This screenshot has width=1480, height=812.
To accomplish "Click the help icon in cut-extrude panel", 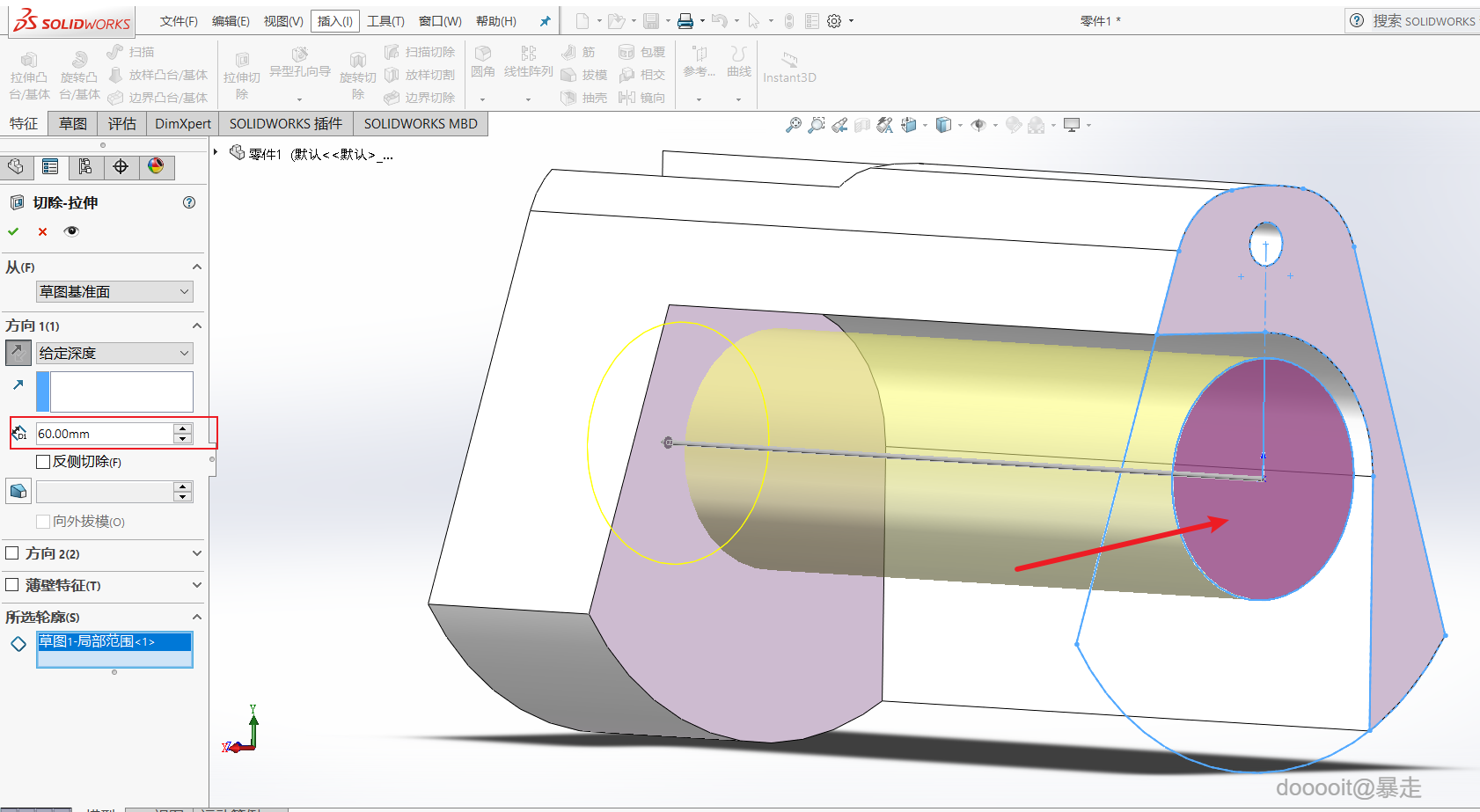I will [188, 202].
